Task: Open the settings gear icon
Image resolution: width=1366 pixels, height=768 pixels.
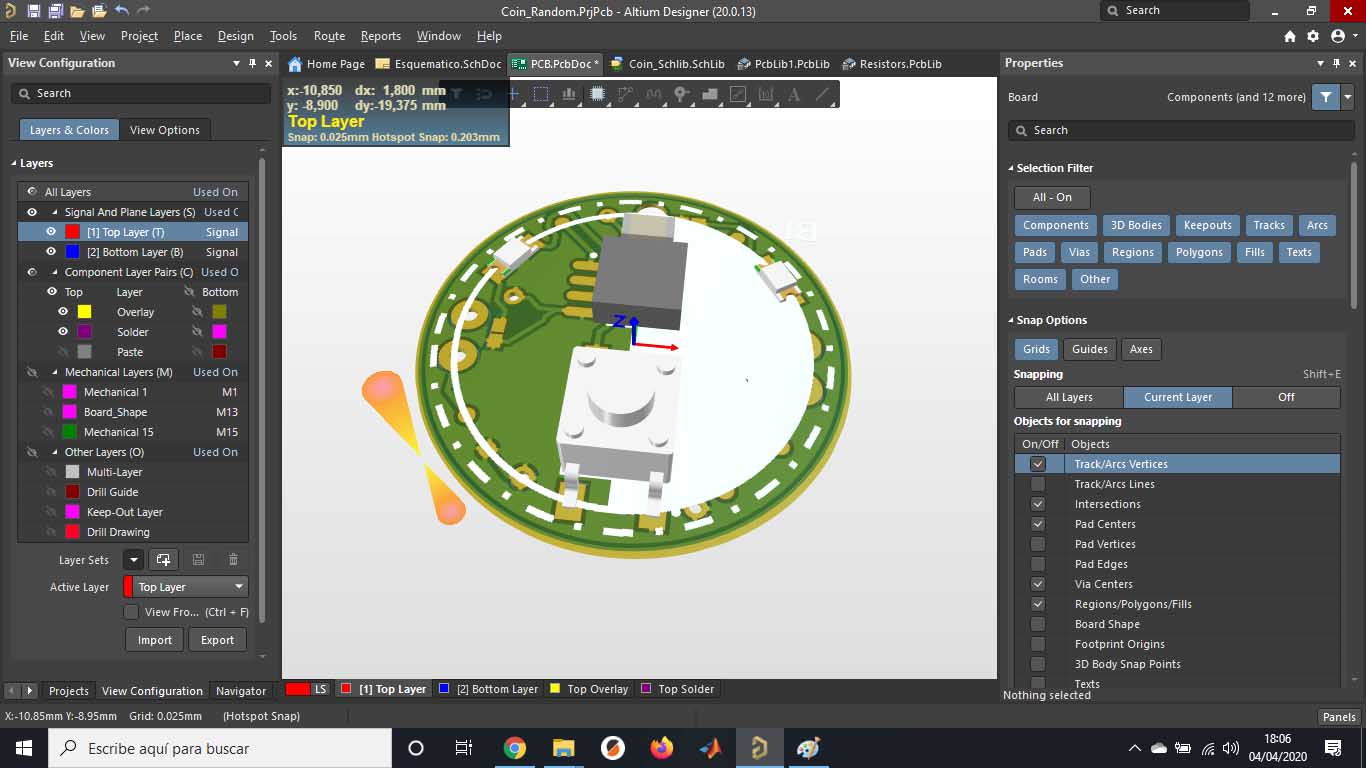Action: click(x=1313, y=36)
